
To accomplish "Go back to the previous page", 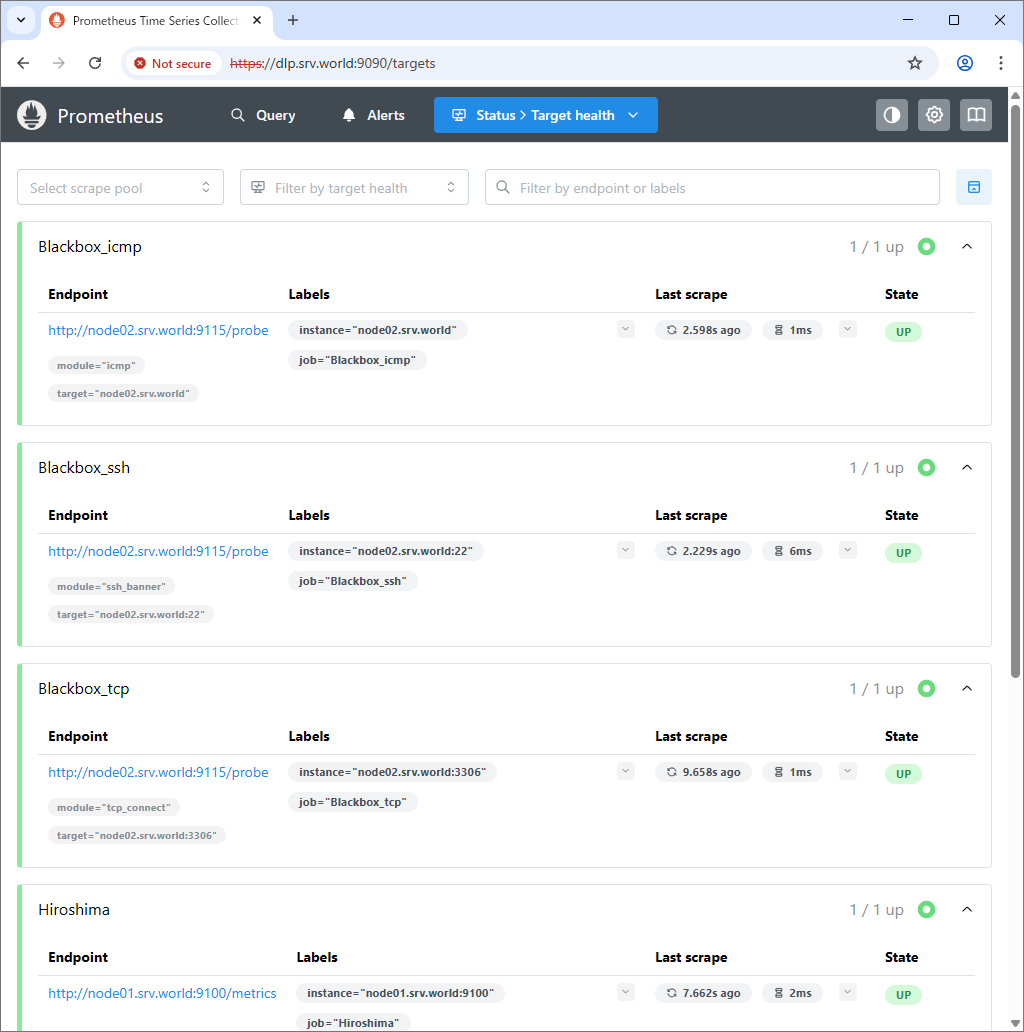I will tap(23, 63).
